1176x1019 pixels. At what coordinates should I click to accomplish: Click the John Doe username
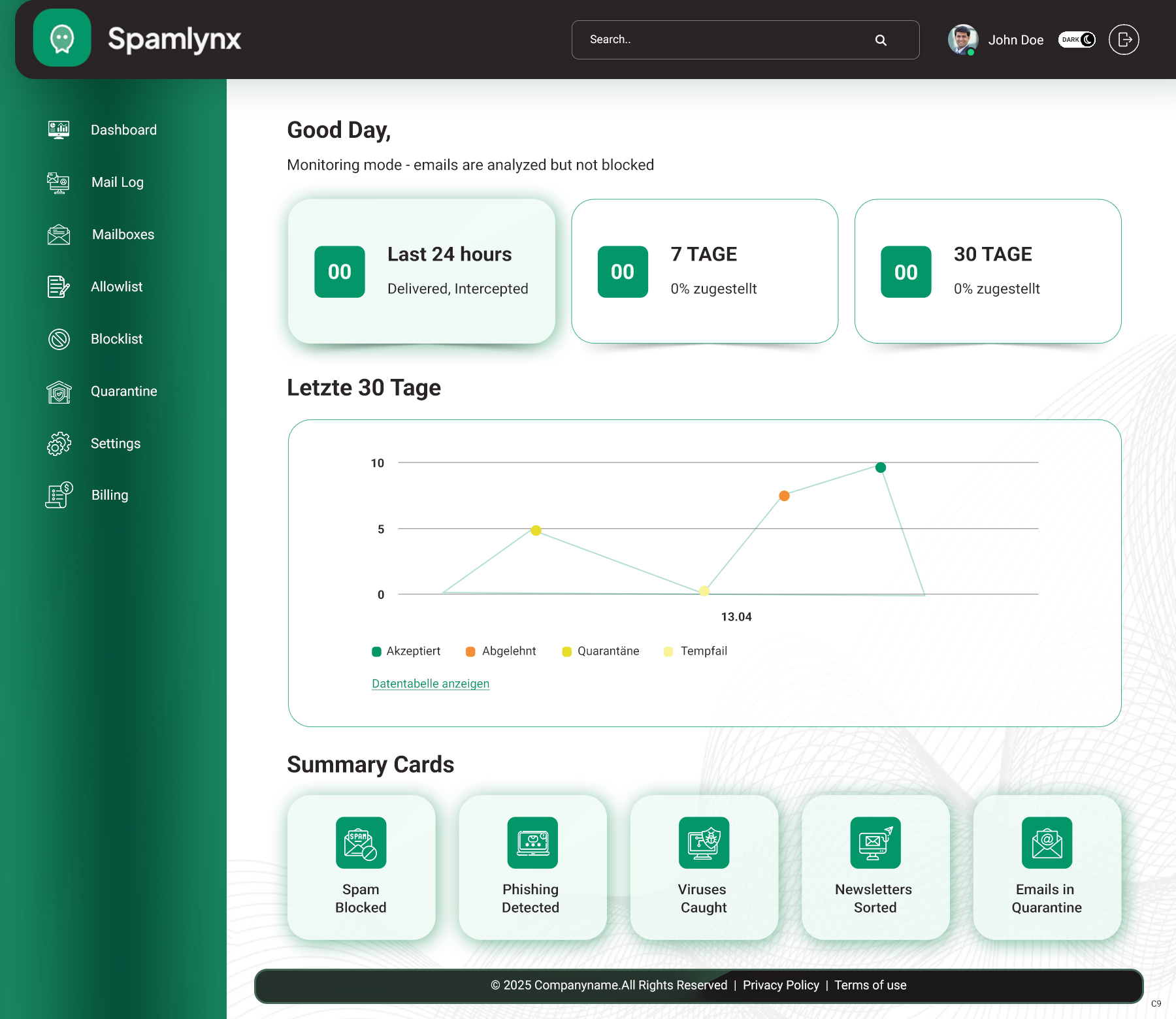(x=1015, y=40)
